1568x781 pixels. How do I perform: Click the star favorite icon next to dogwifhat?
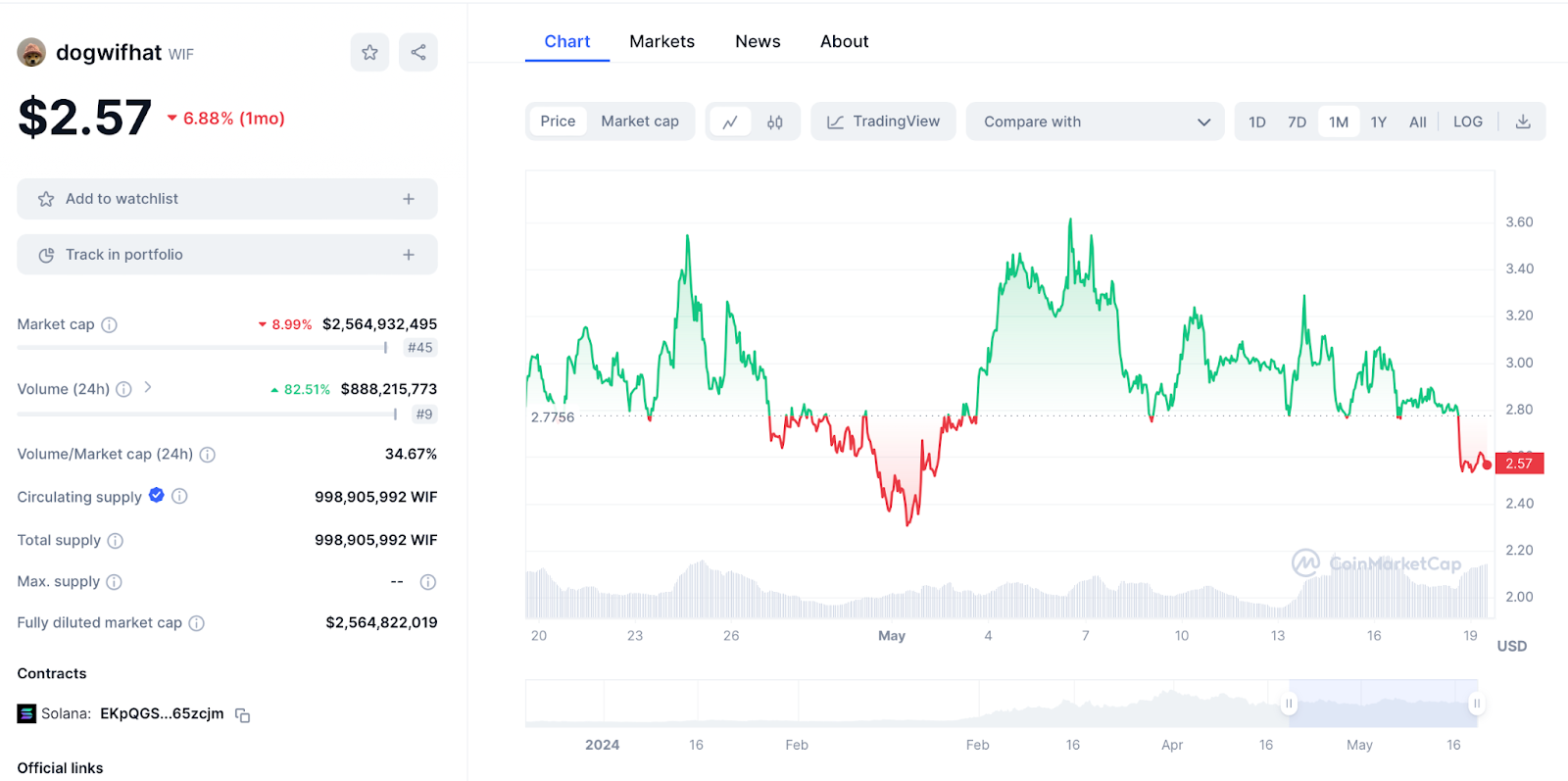(x=369, y=53)
